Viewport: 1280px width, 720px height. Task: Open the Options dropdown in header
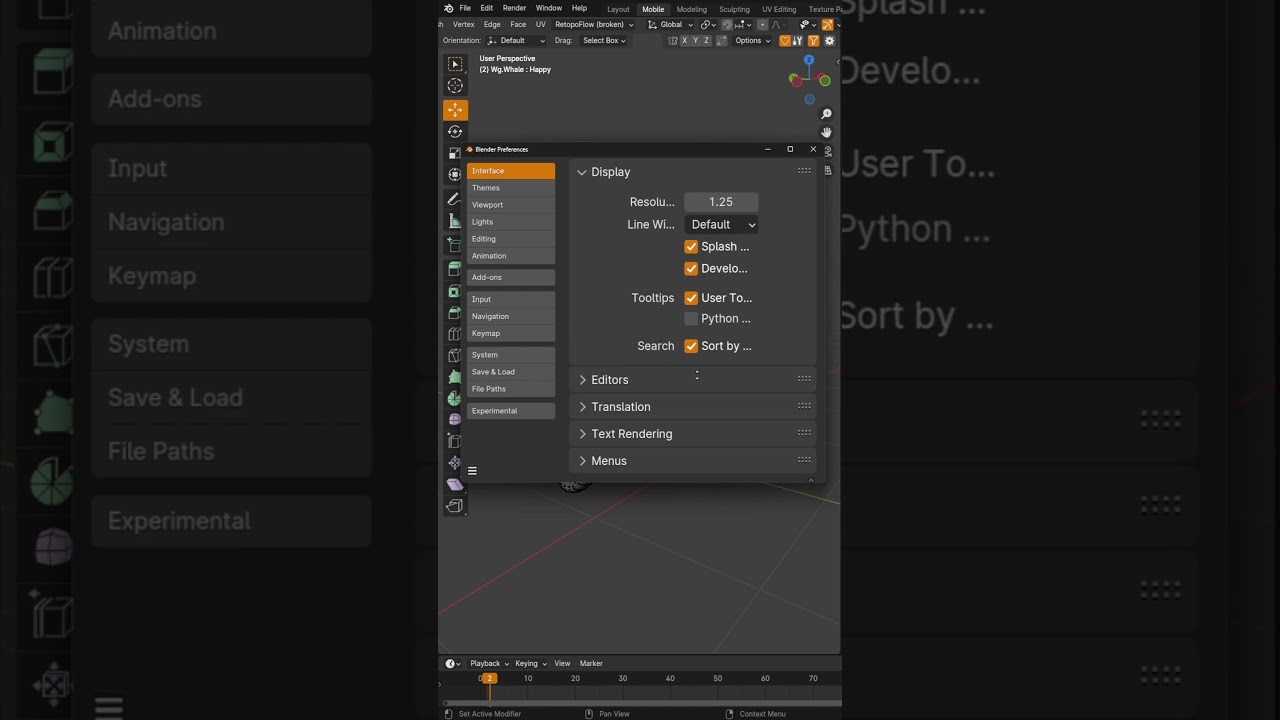pyautogui.click(x=752, y=40)
